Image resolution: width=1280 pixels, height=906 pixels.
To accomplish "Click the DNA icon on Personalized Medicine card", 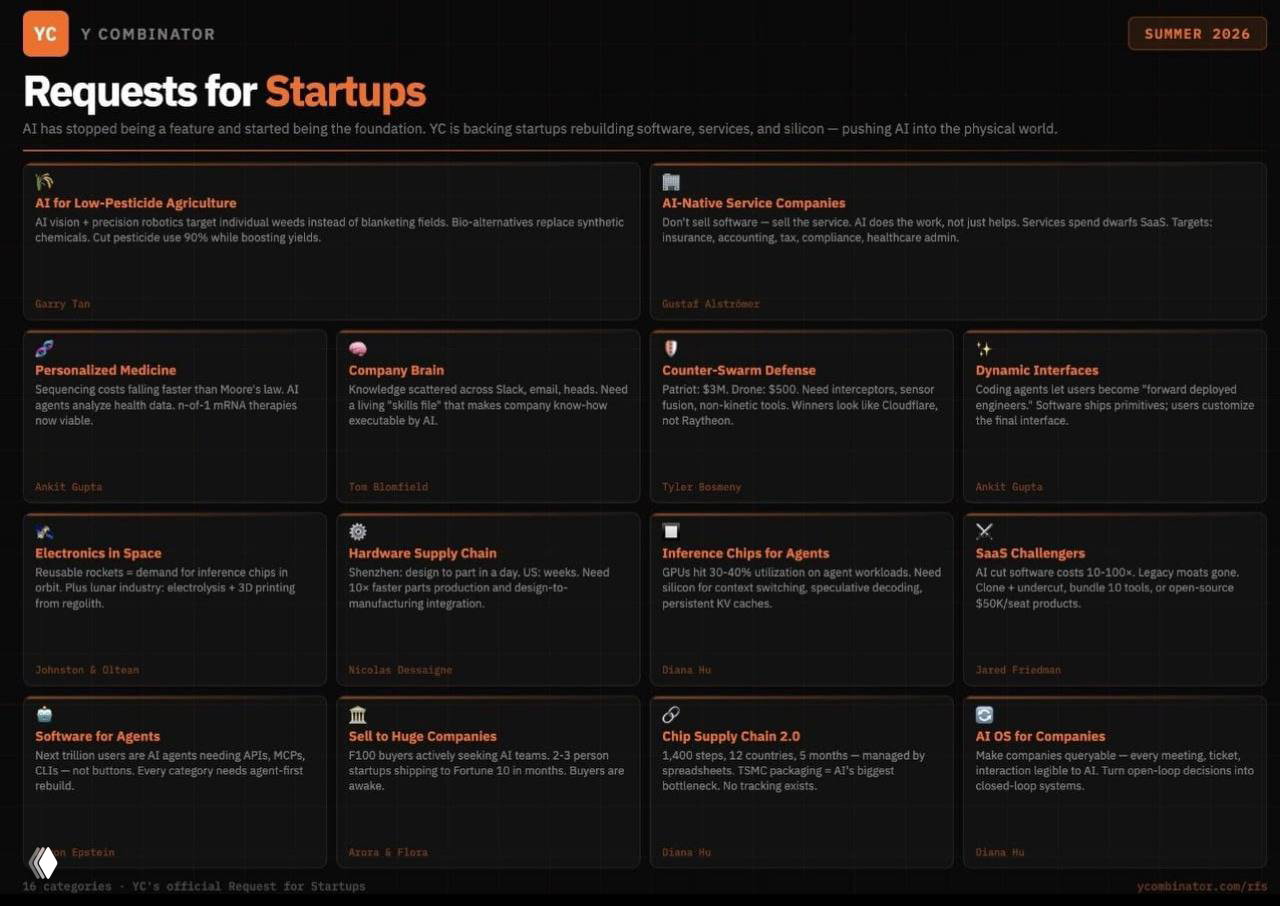I will pyautogui.click(x=44, y=349).
